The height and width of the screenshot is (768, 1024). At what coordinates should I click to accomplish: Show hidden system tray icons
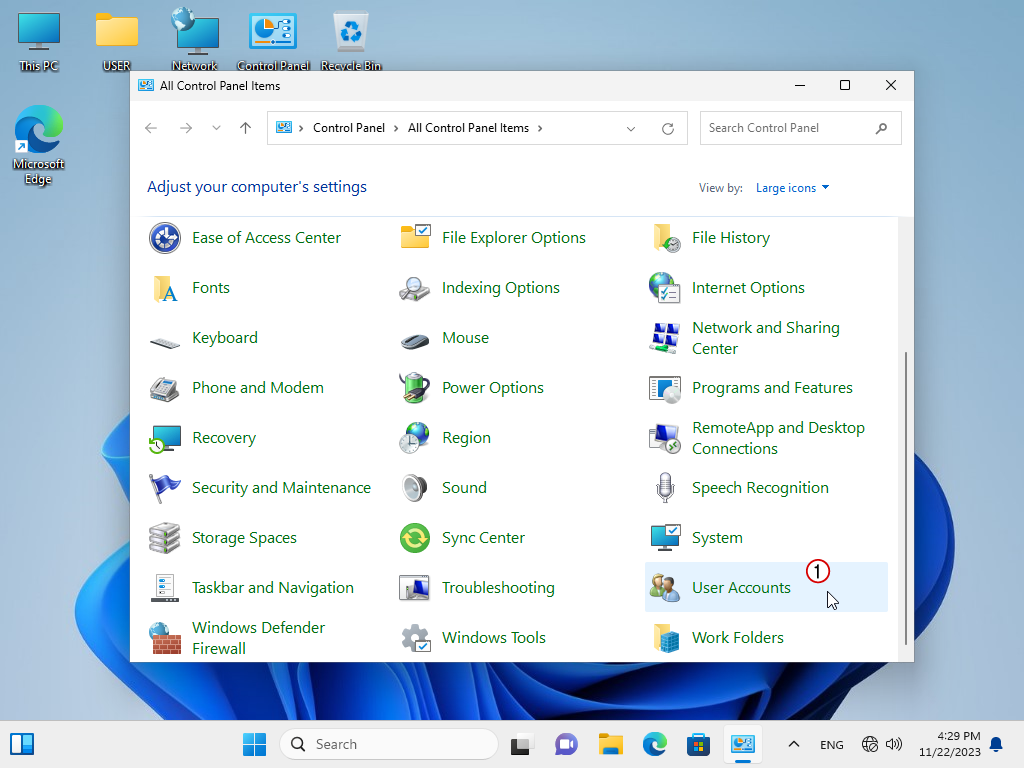point(794,744)
